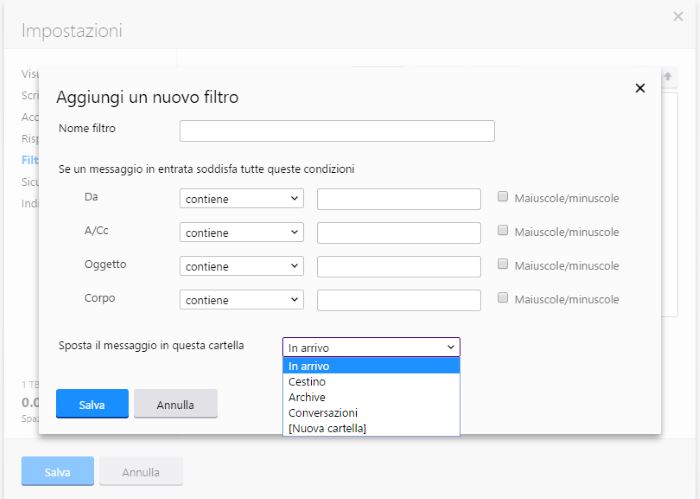Open the Corpo condition dropdown

tap(242, 300)
